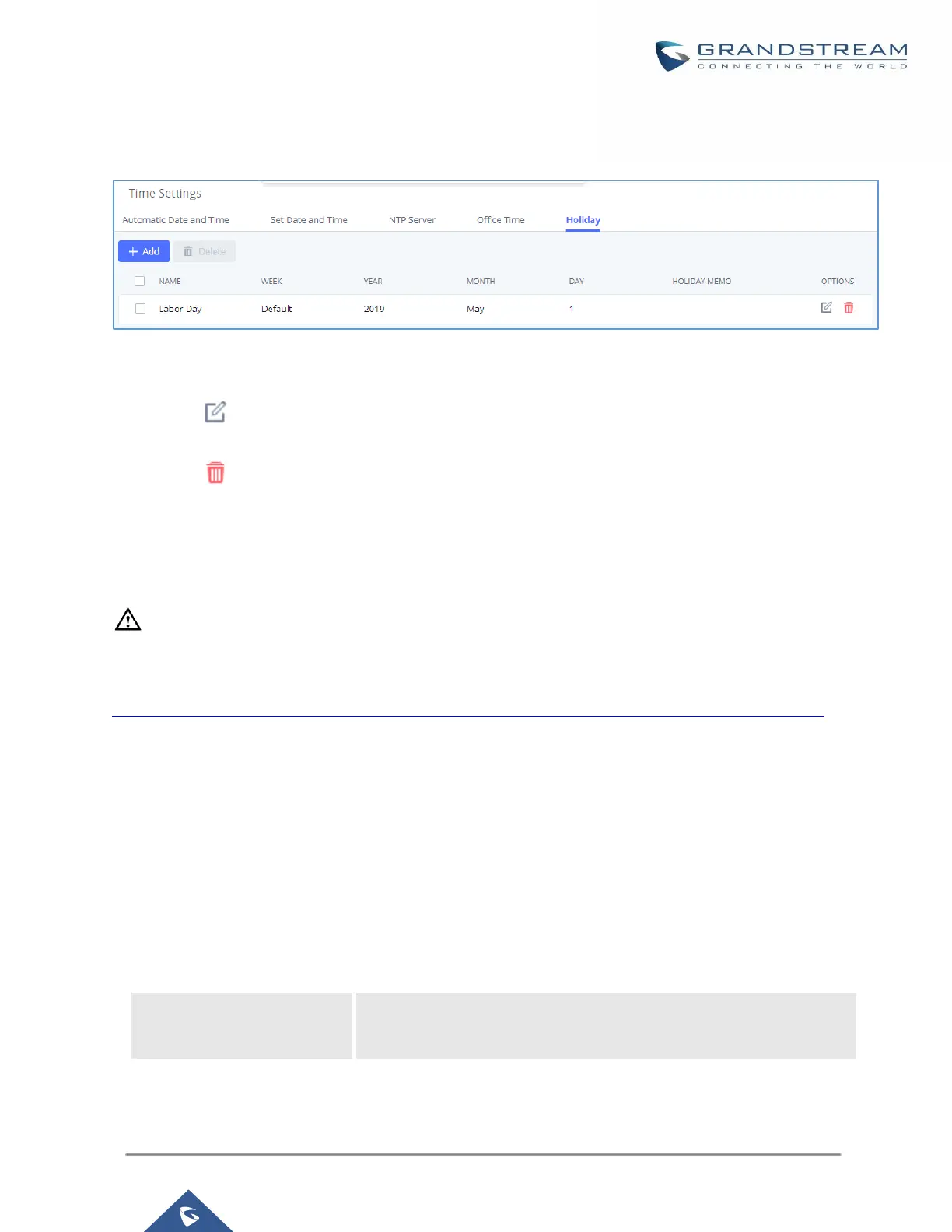Click the blue Grandstream emblem at page bottom
952x1232 pixels.
[x=189, y=1213]
